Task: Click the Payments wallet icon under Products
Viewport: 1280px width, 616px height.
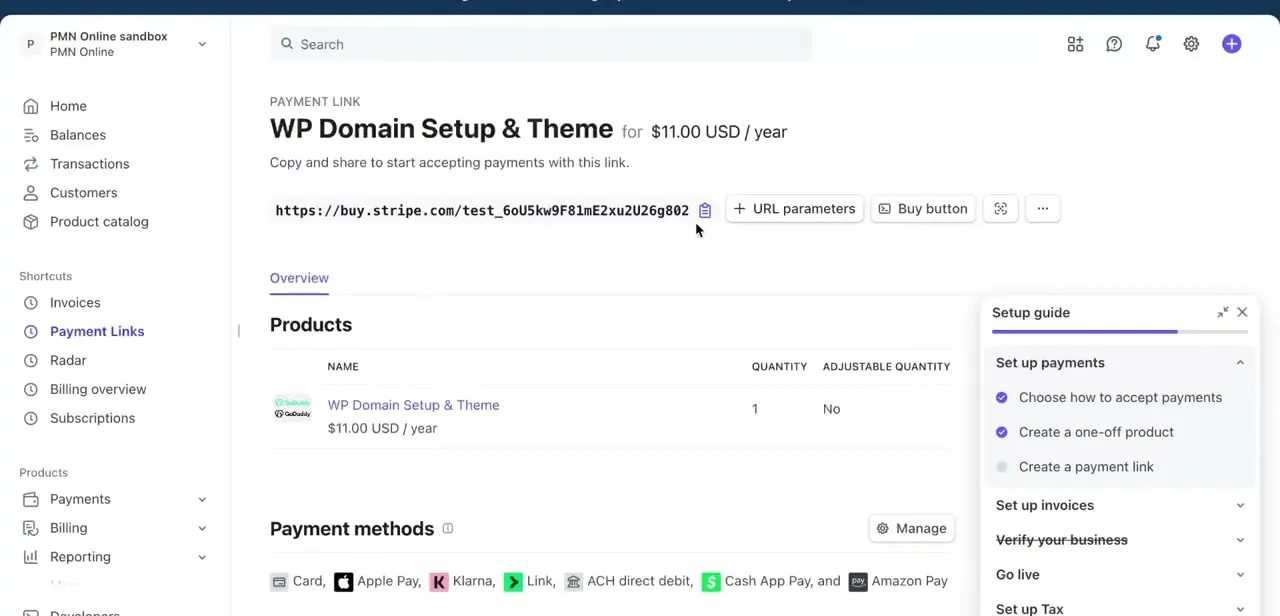Action: pyautogui.click(x=31, y=499)
